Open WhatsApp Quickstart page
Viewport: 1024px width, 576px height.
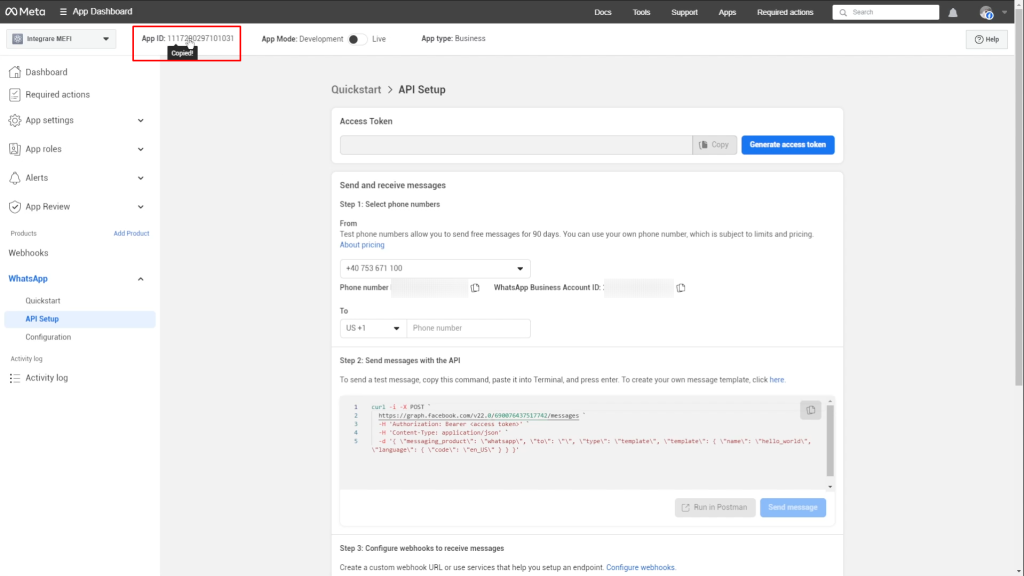click(43, 301)
